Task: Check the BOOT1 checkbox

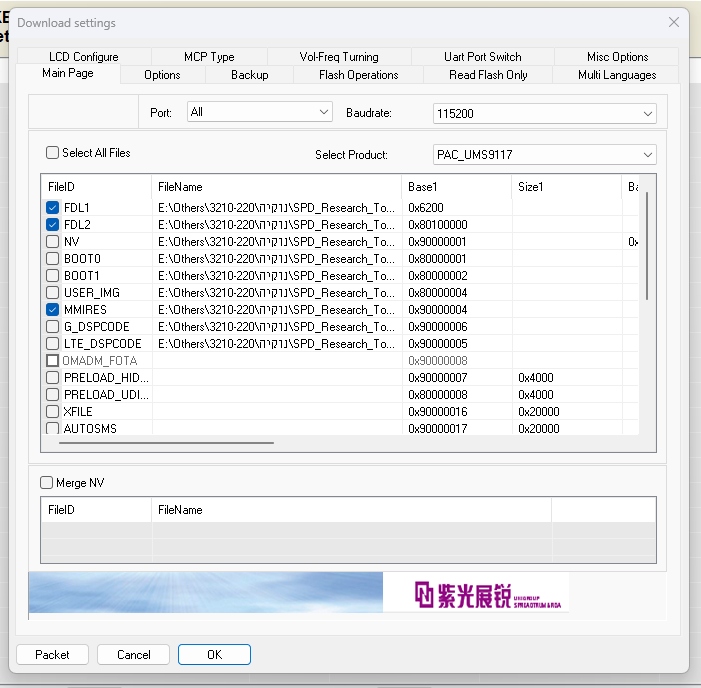Action: click(52, 276)
